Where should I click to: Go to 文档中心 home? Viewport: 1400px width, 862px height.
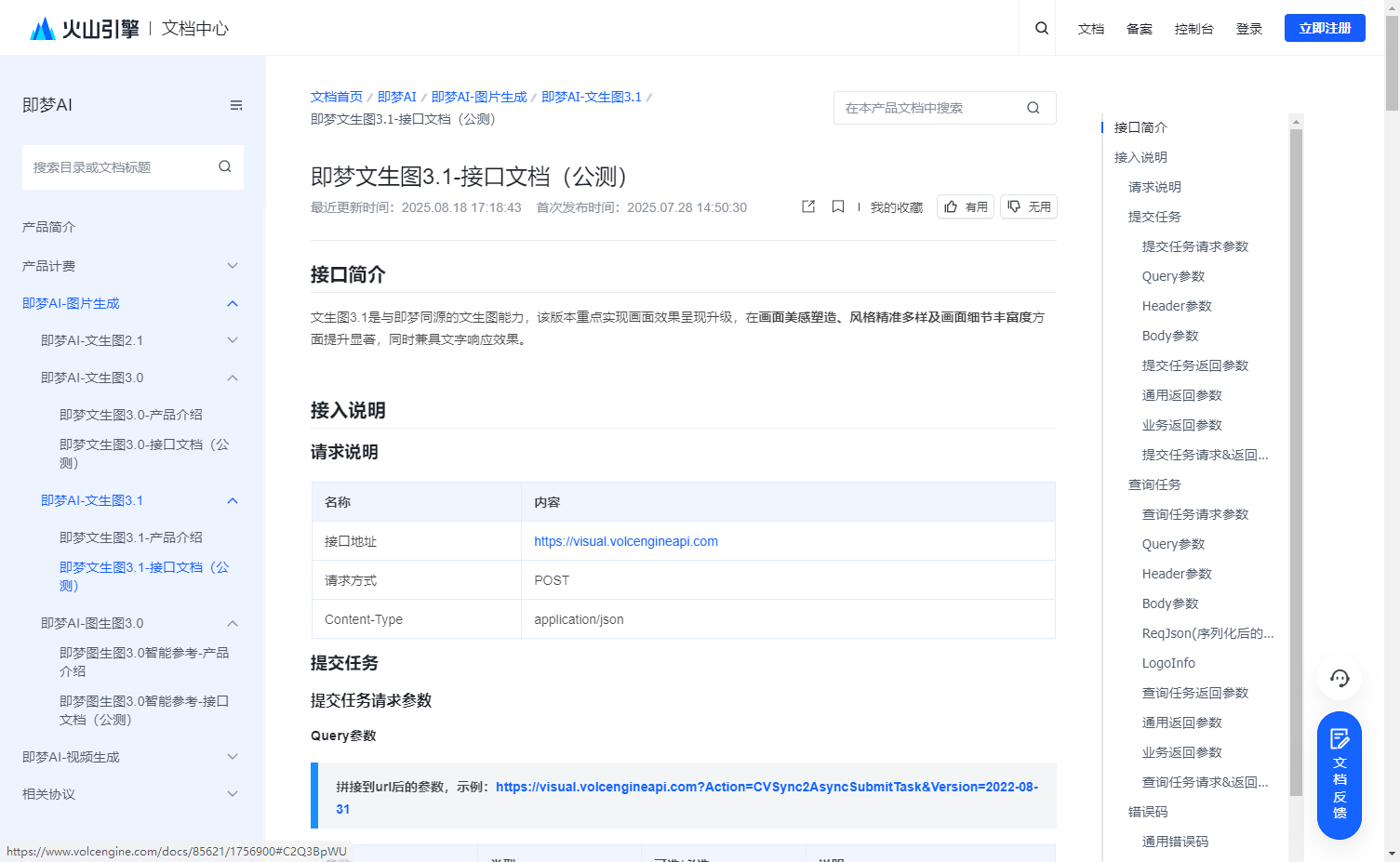point(195,29)
